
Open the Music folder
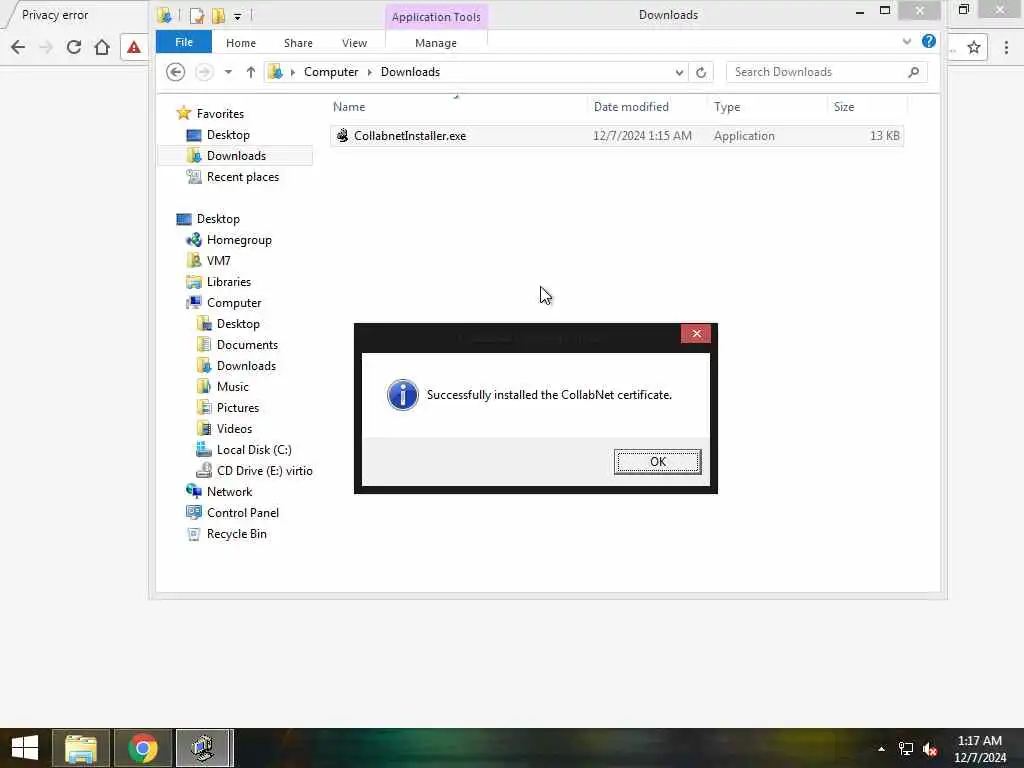coord(232,387)
